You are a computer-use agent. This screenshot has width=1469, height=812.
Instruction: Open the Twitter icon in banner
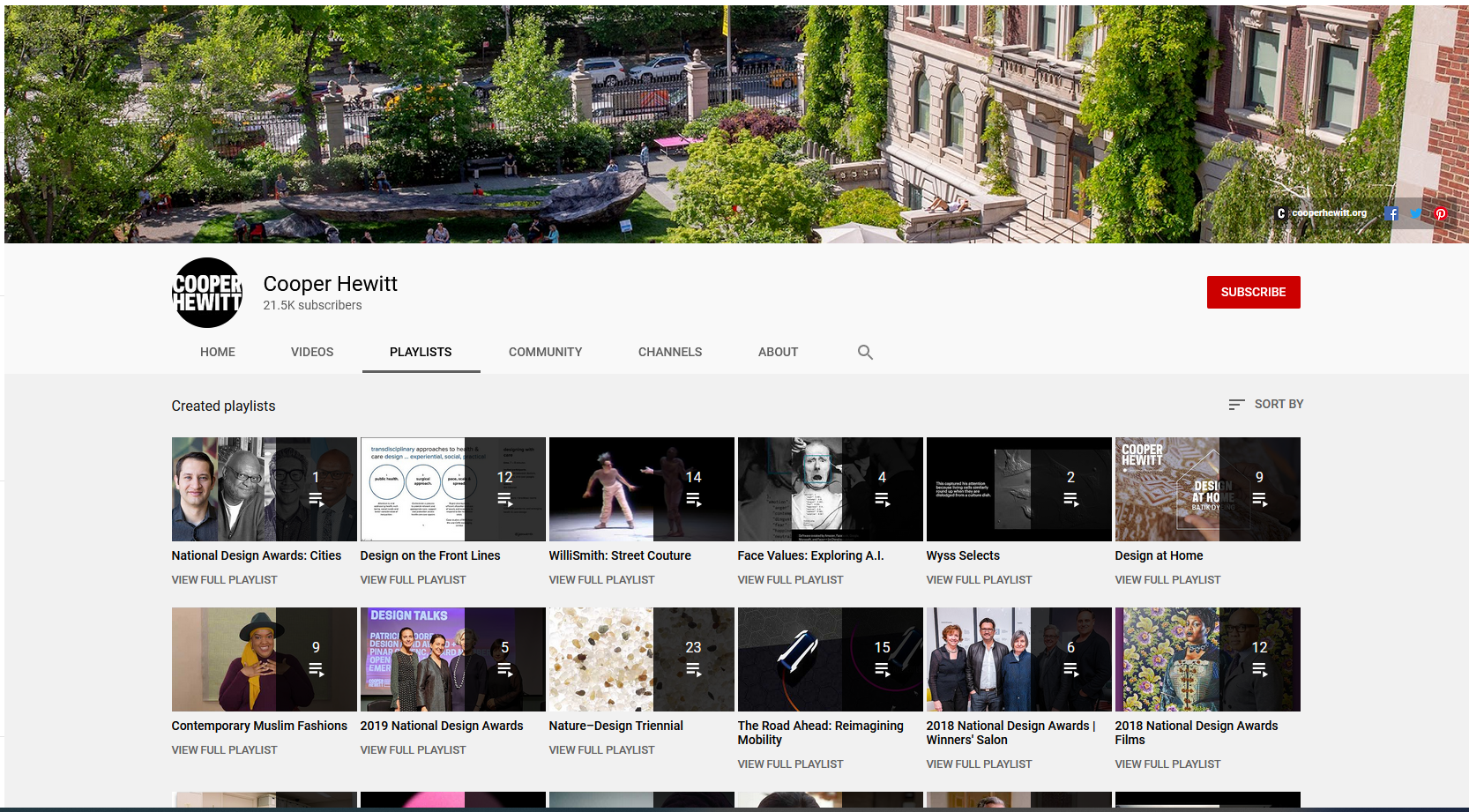(1416, 213)
